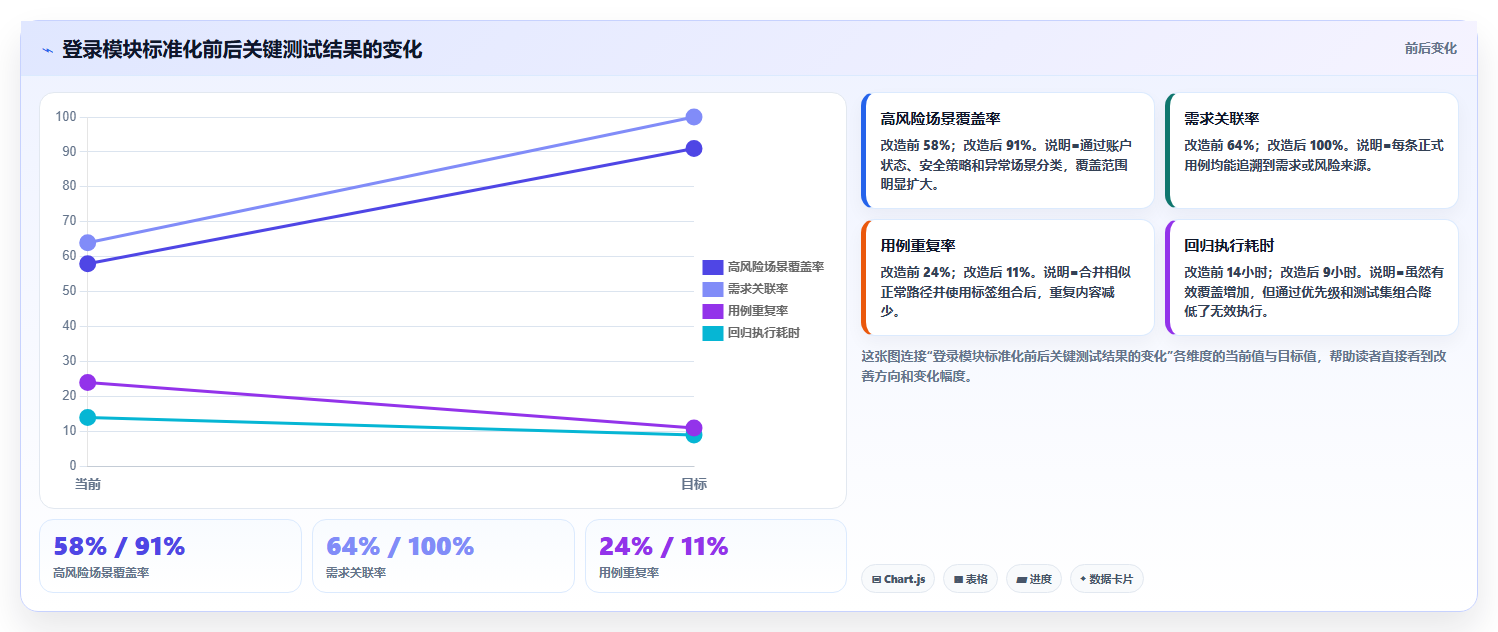The image size is (1498, 632).
Task: Click the star icon in 数据卡片 chip
Action: (x=1083, y=579)
